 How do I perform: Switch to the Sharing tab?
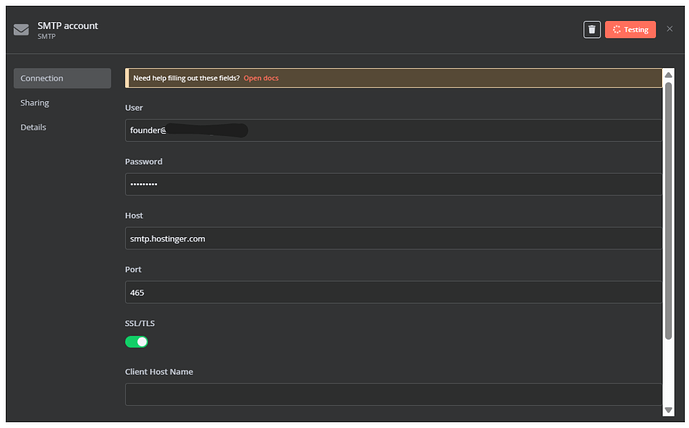tap(35, 103)
